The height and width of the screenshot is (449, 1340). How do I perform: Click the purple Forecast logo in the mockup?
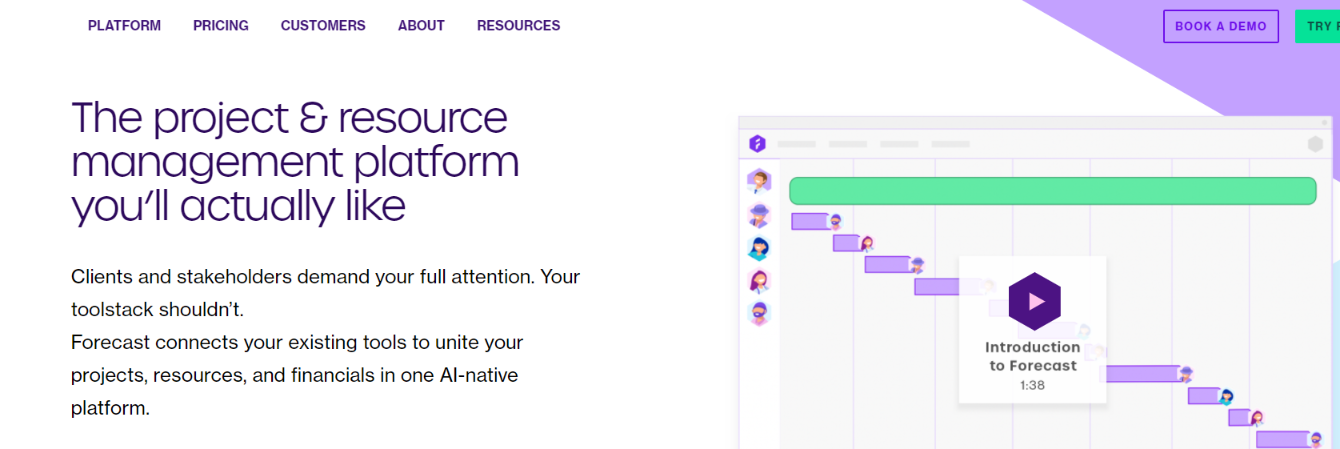[x=758, y=144]
